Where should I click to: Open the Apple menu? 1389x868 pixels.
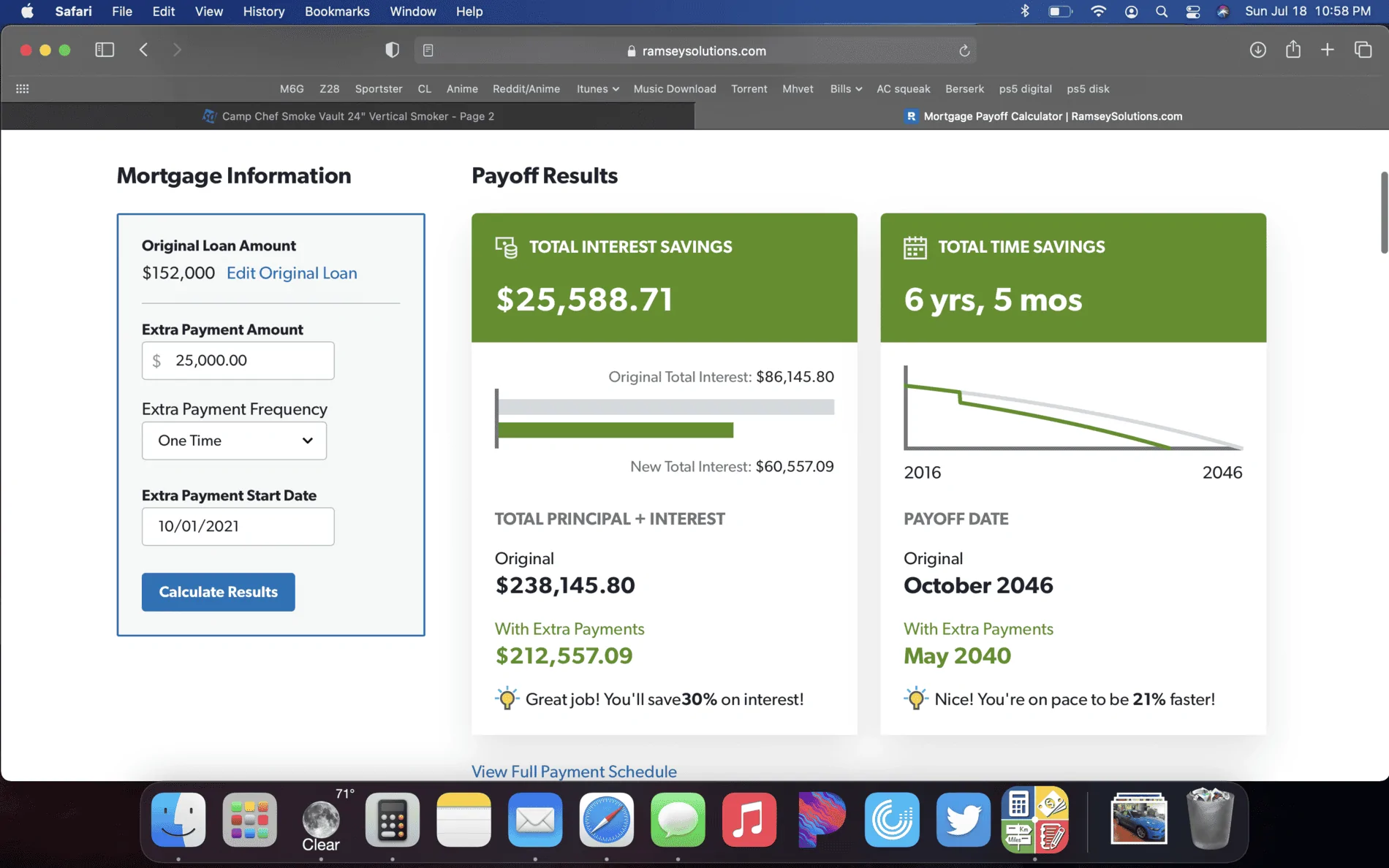27,11
